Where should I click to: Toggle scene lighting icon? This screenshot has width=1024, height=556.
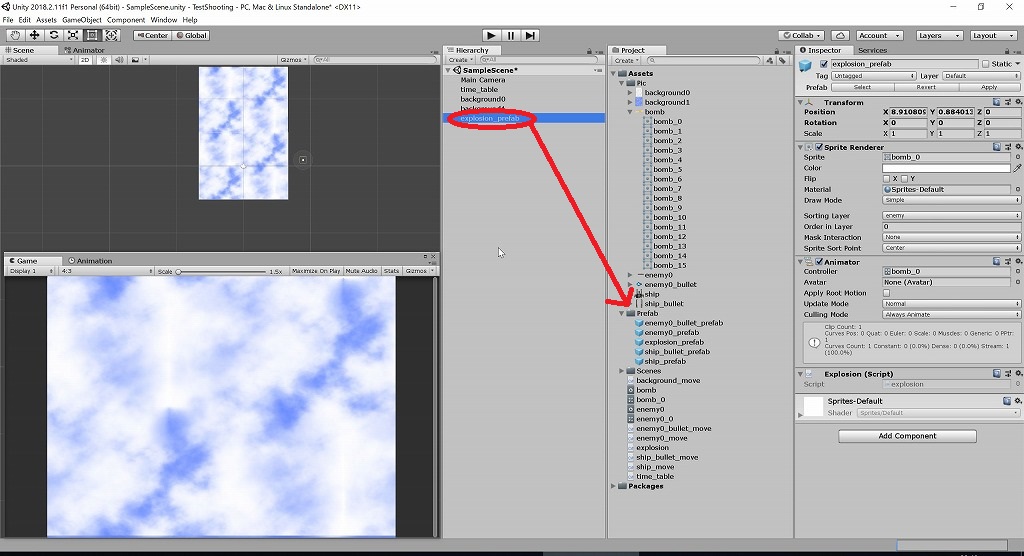tap(104, 59)
